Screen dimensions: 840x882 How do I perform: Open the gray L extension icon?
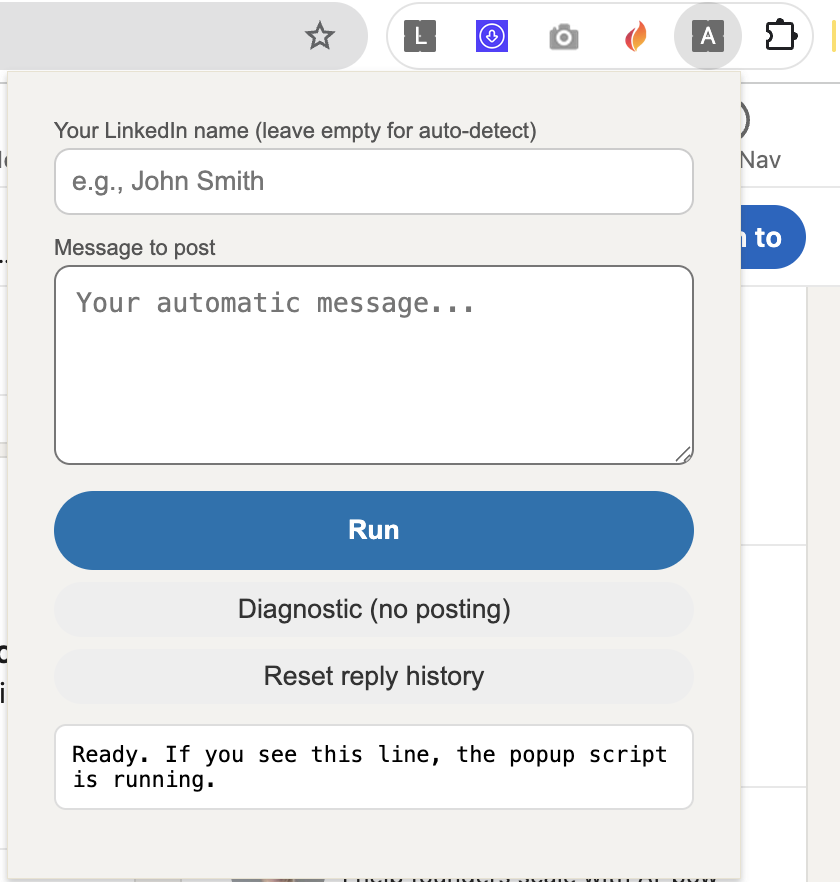tap(420, 36)
